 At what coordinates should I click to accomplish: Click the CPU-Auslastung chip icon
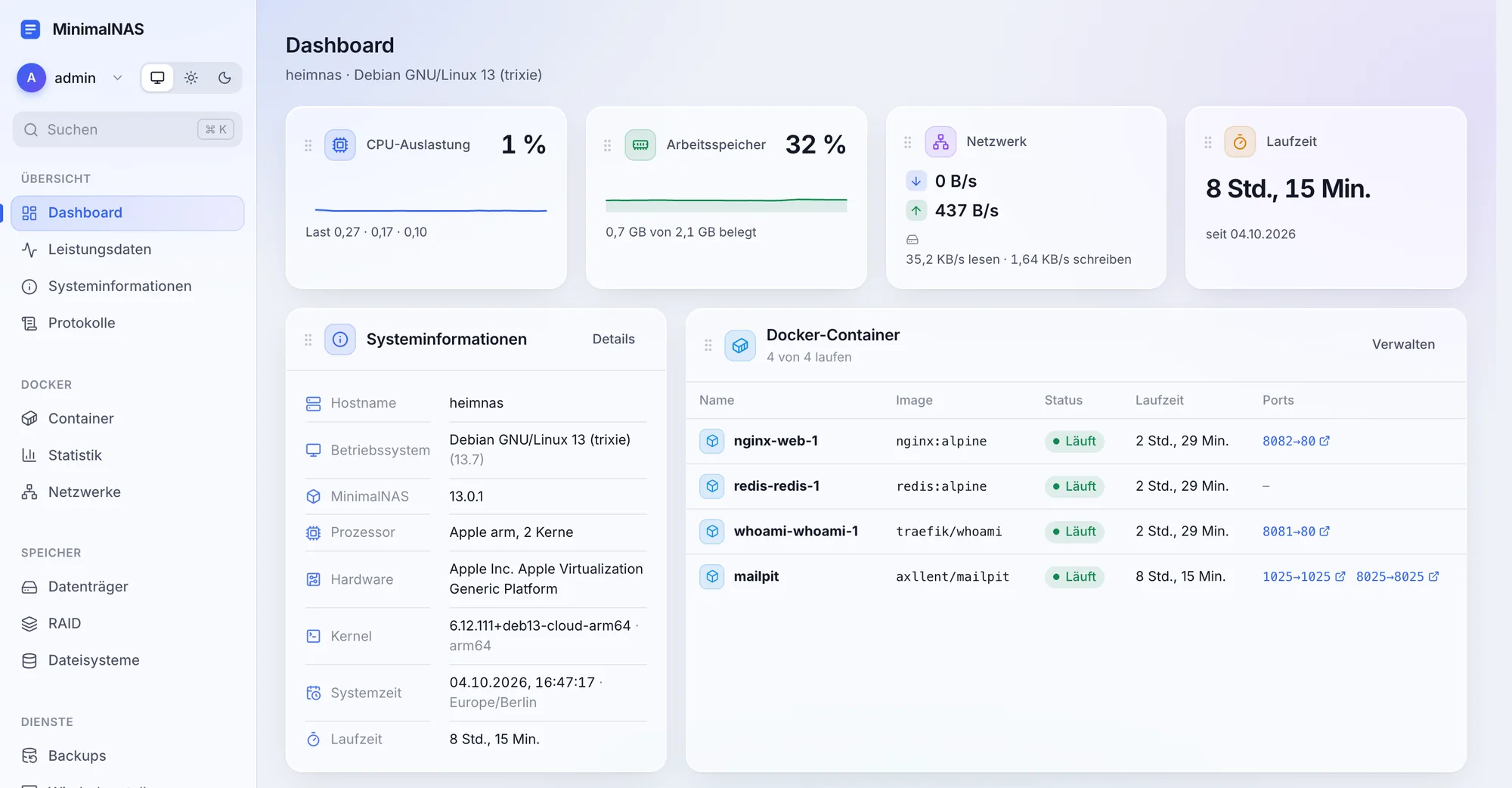click(340, 144)
